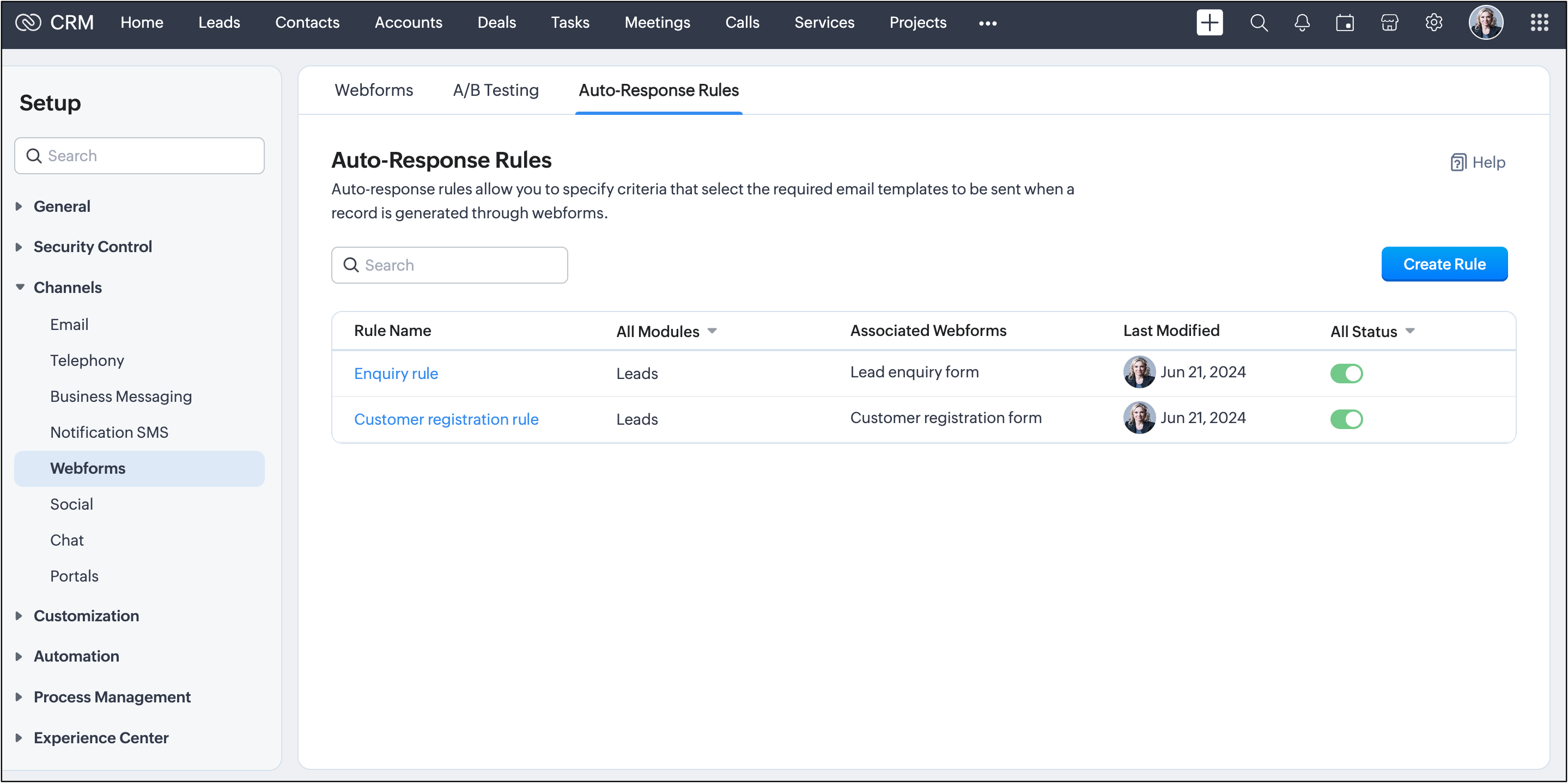Open the marketplace store icon

click(x=1389, y=22)
